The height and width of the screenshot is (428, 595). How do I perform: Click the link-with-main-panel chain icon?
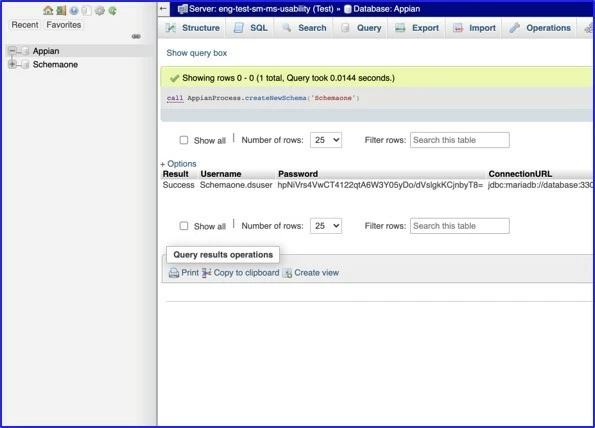pyautogui.click(x=136, y=36)
